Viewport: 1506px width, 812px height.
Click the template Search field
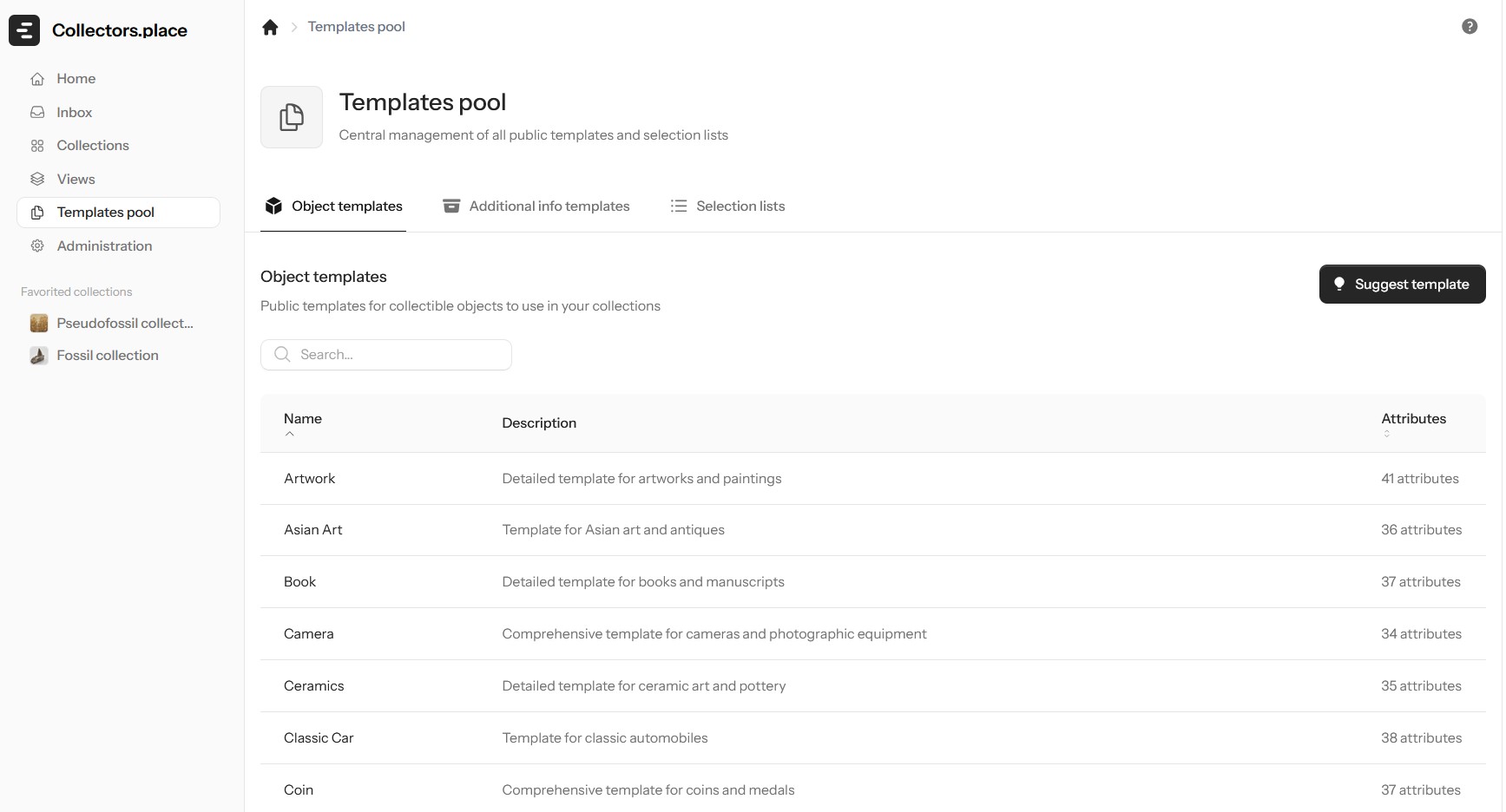pos(386,355)
